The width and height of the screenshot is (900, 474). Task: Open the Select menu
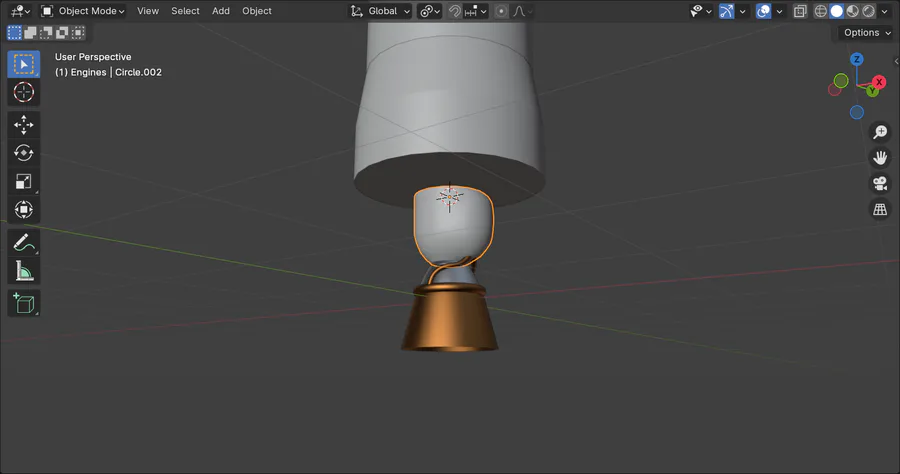pyautogui.click(x=185, y=11)
